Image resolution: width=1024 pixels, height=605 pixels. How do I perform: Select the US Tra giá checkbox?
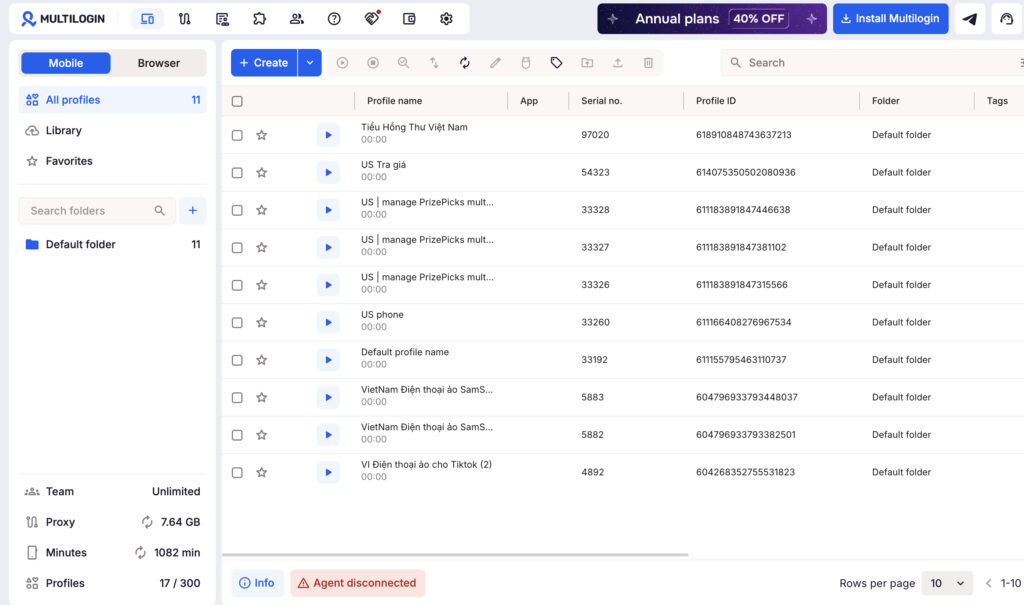237,172
